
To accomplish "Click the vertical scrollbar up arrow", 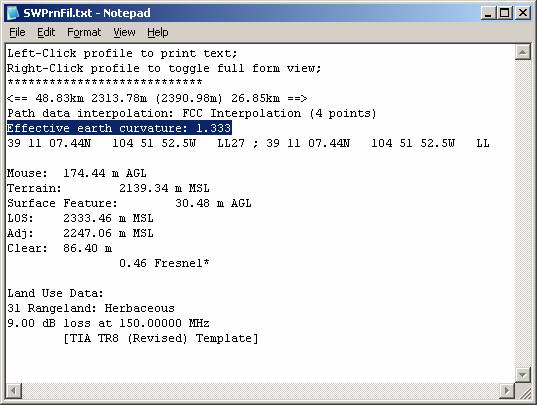I will [522, 52].
